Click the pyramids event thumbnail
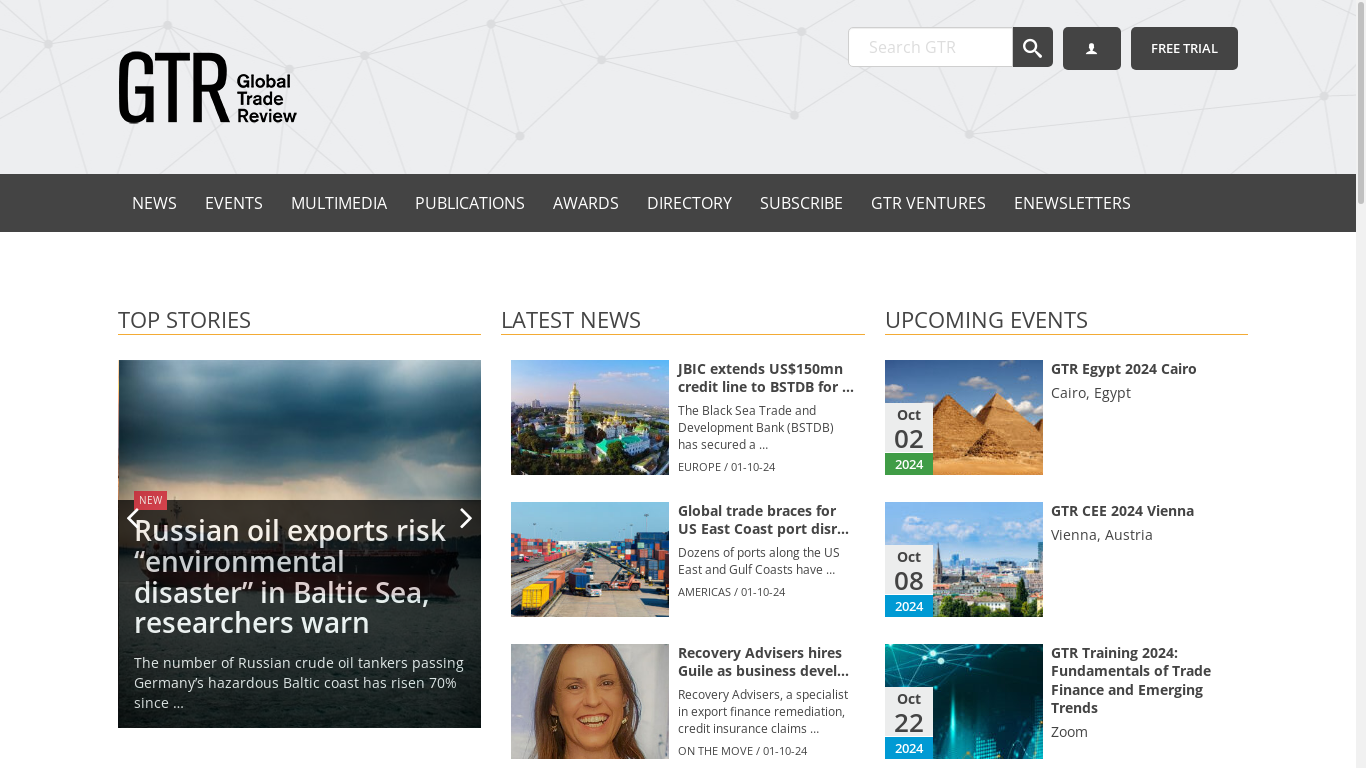Viewport: 1366px width, 768px height. click(964, 417)
